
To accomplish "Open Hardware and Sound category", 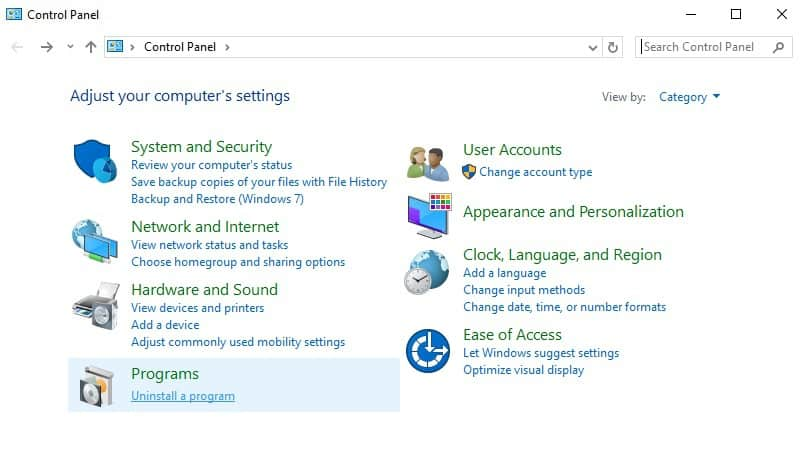I will point(205,290).
